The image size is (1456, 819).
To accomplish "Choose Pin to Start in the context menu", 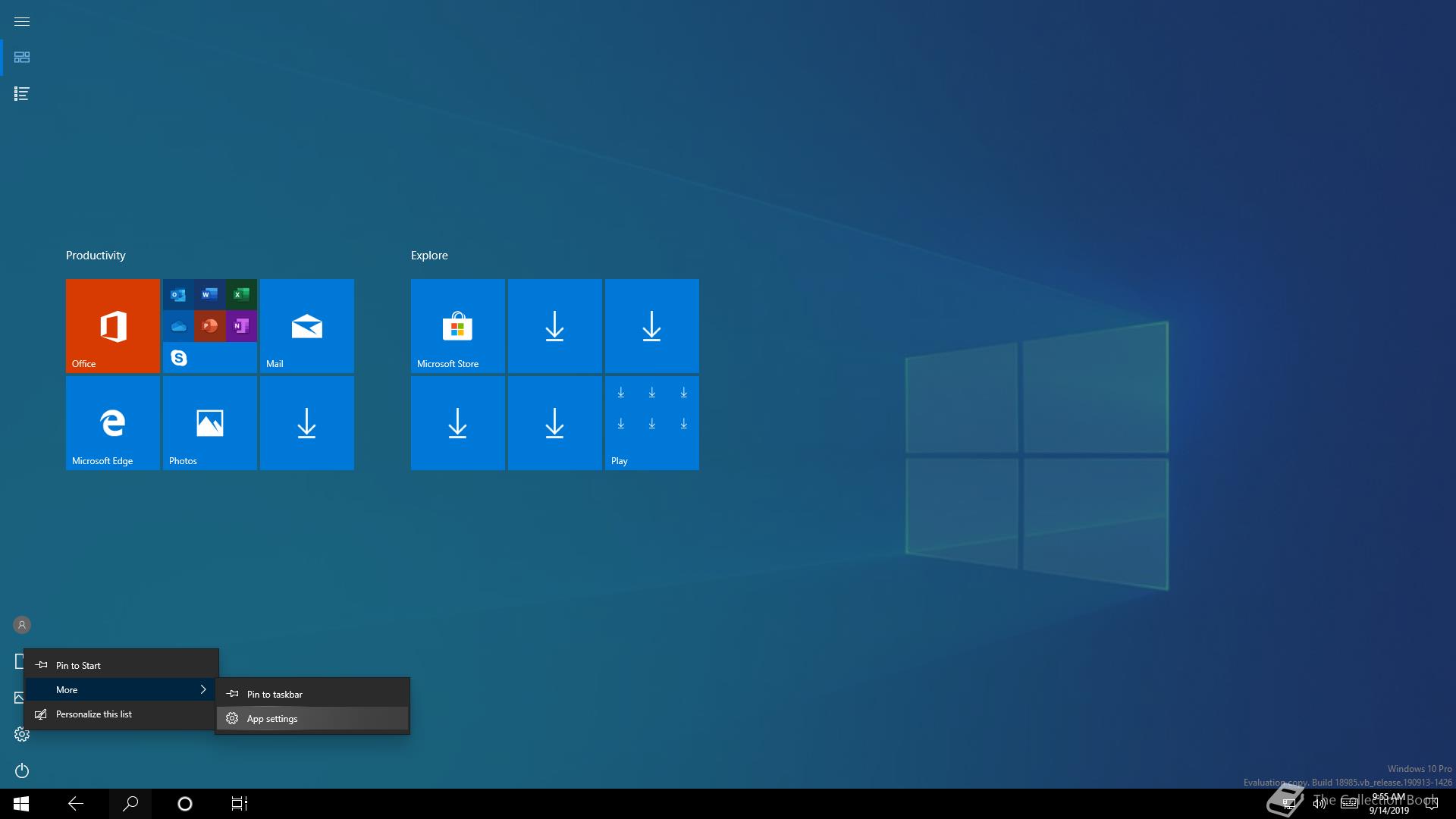I will pos(121,665).
